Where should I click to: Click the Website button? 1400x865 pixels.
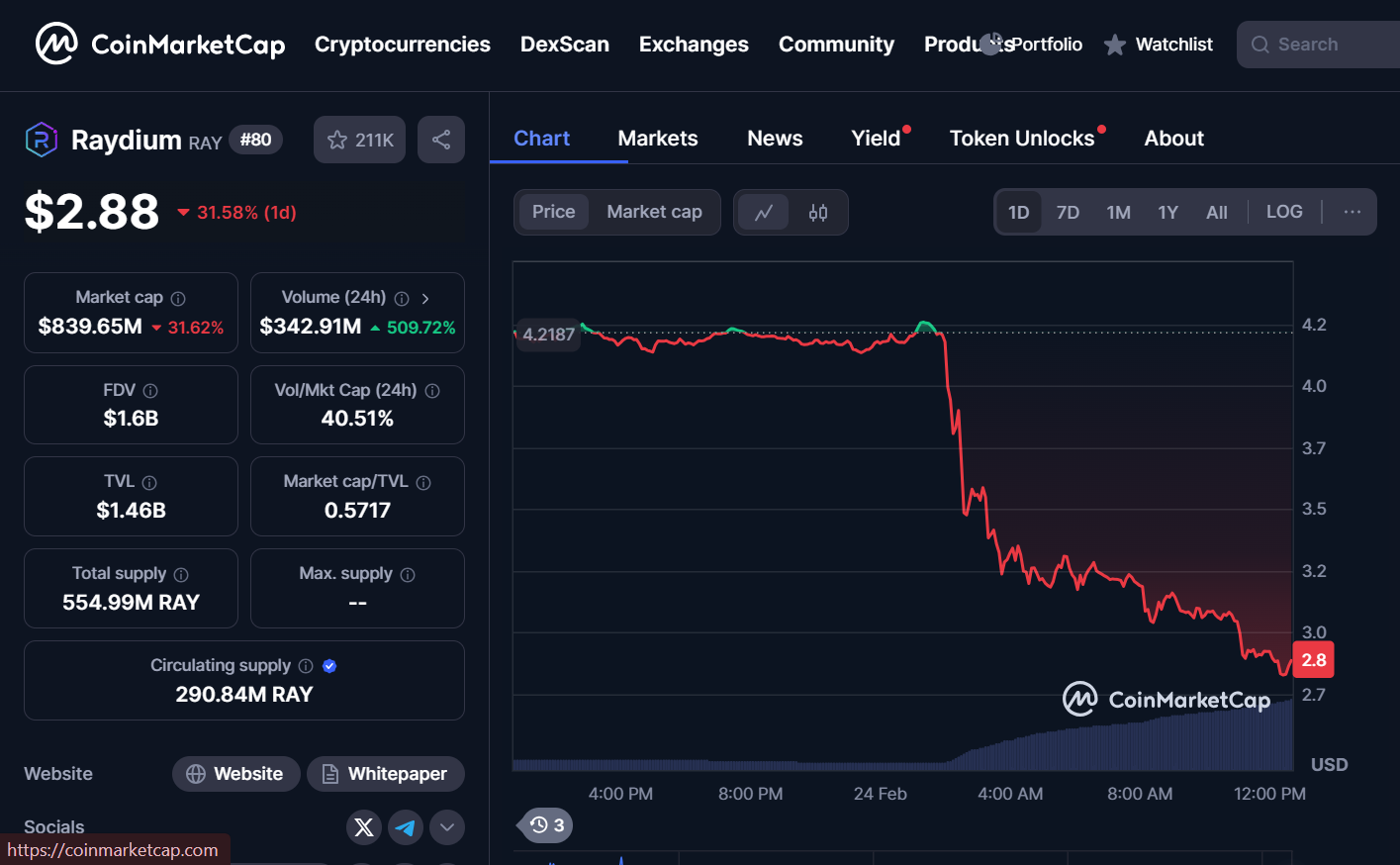click(235, 774)
